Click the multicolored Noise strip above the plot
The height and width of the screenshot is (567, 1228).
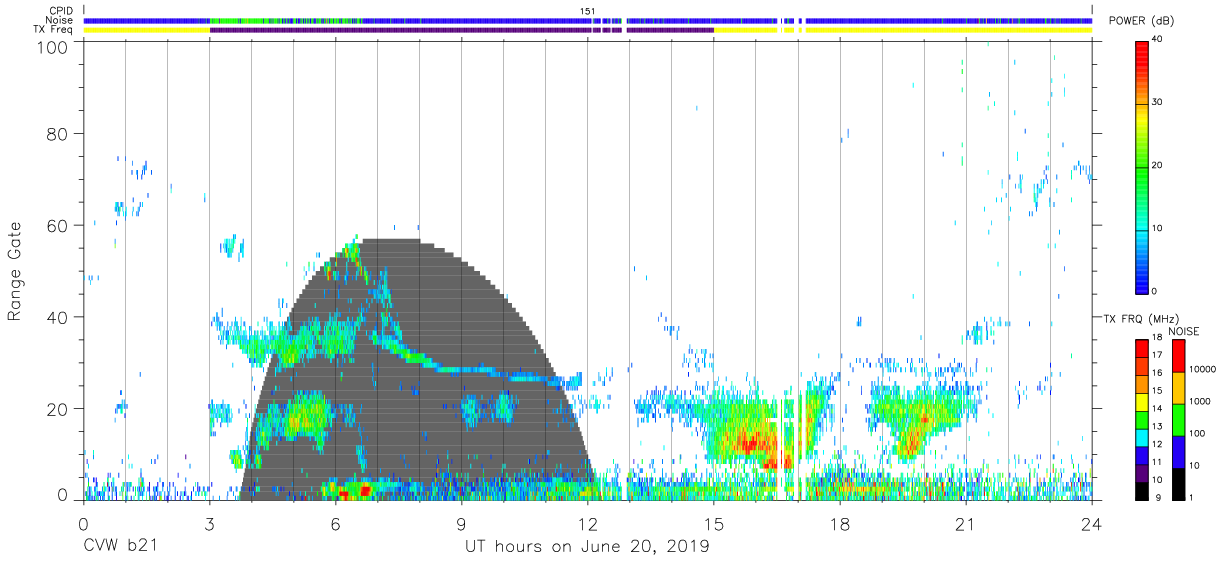588,20
